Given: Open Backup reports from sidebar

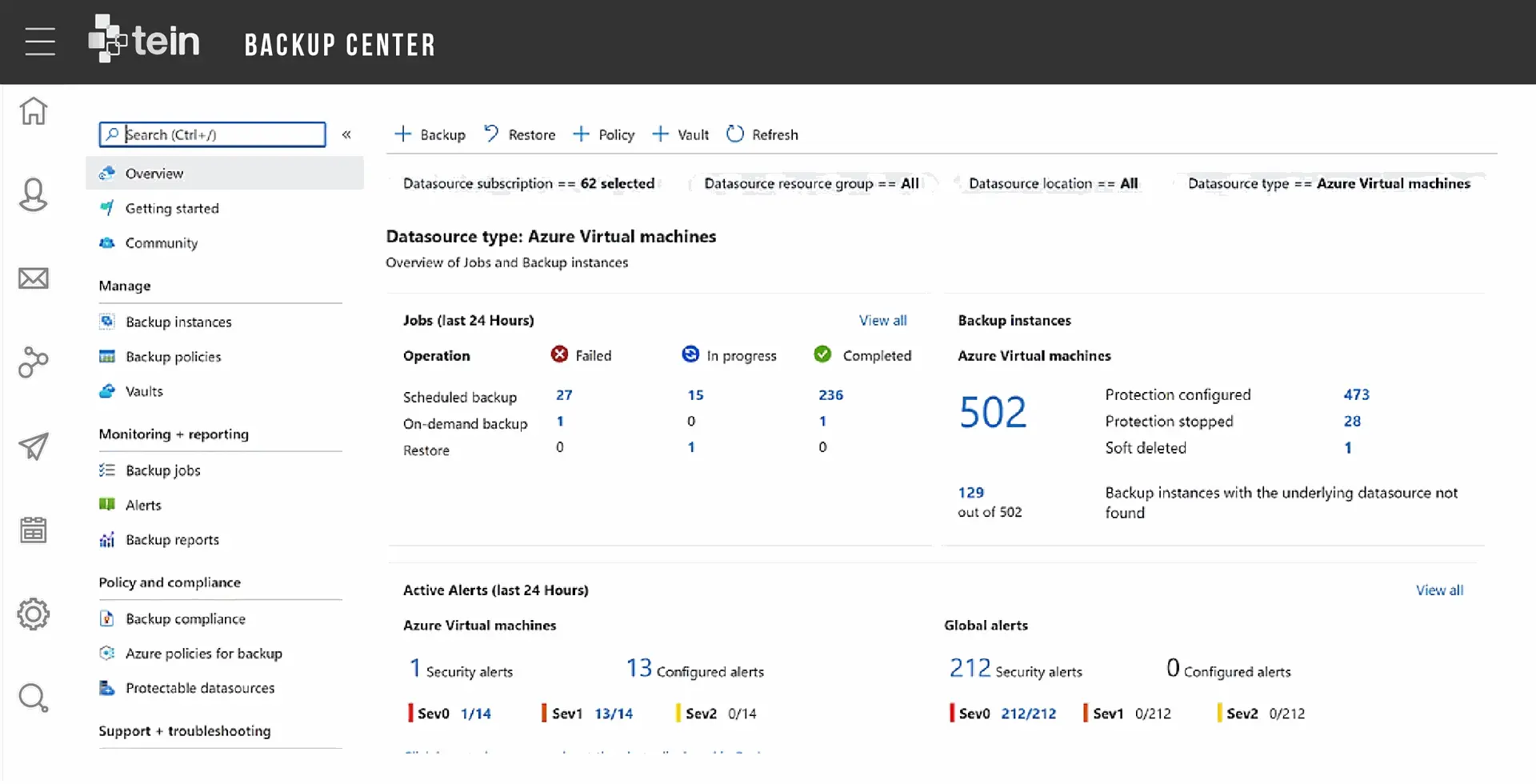Looking at the screenshot, I should point(172,540).
